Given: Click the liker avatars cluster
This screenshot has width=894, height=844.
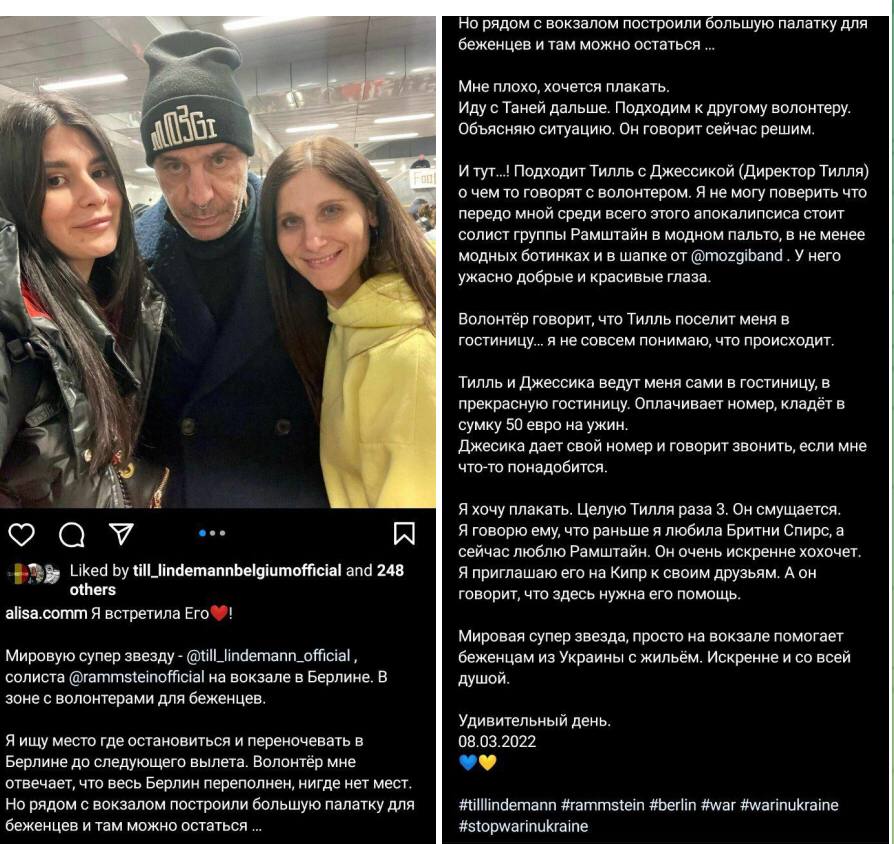Looking at the screenshot, I should point(33,574).
